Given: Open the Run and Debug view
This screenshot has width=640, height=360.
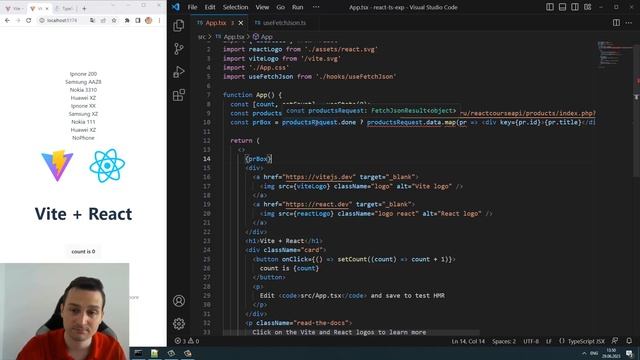Looking at the screenshot, I should click(179, 72).
